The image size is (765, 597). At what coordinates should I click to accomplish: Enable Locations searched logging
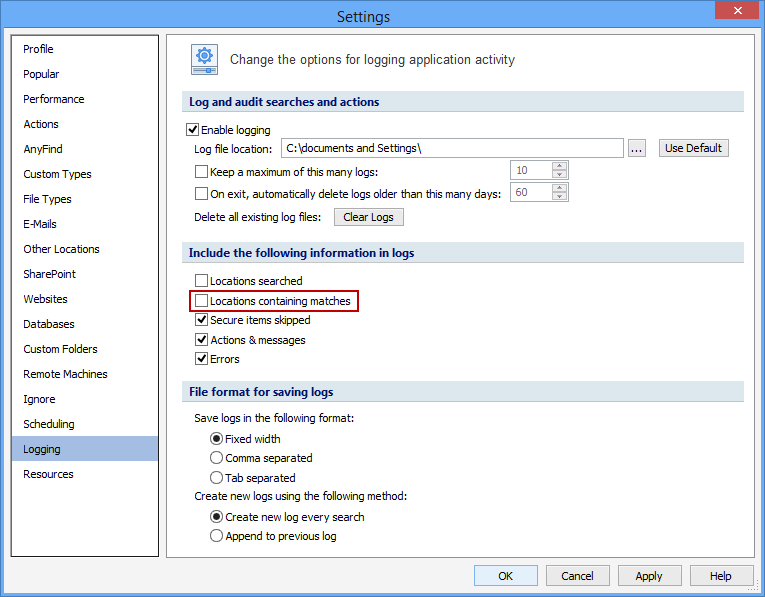click(202, 281)
